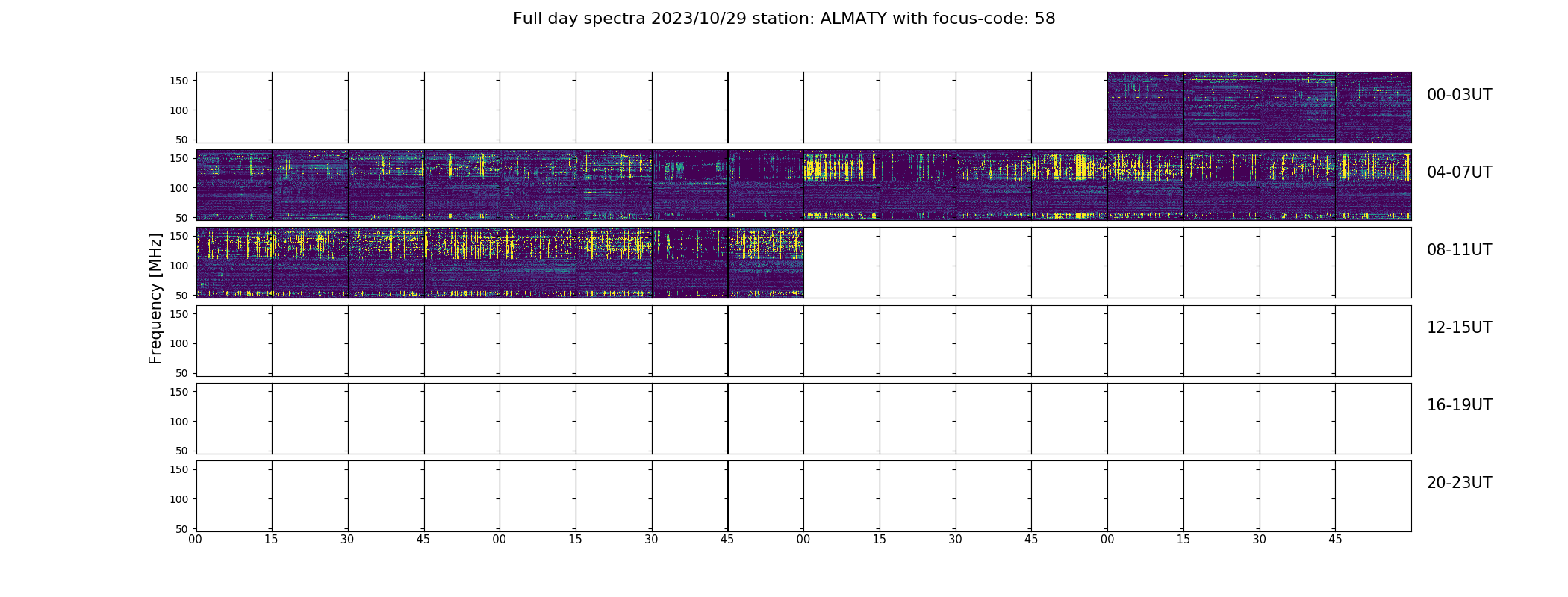The height and width of the screenshot is (597, 1568).
Task: Select the '20-23UT' row label
Action: (x=1459, y=483)
